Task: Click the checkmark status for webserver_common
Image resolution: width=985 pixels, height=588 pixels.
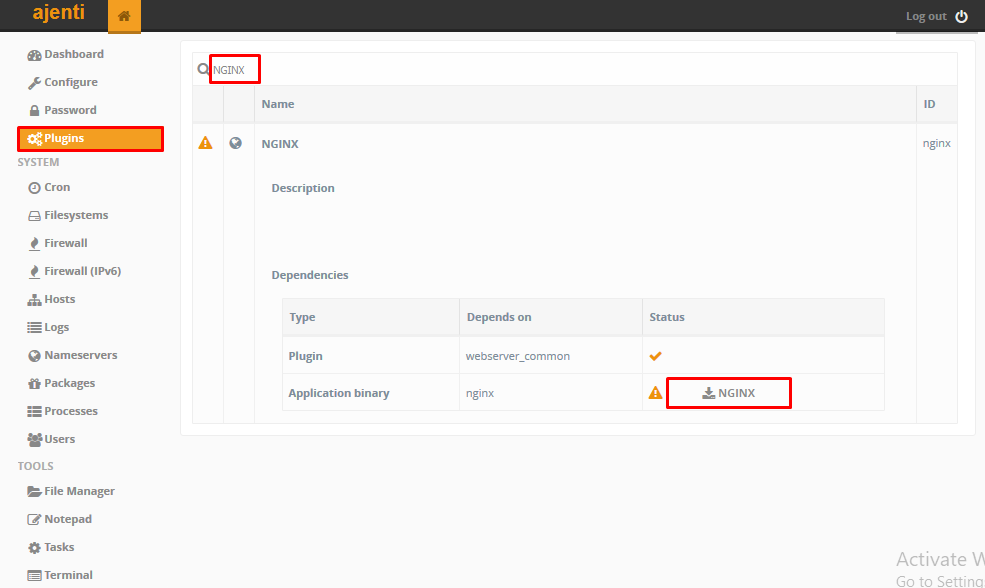Action: click(655, 356)
